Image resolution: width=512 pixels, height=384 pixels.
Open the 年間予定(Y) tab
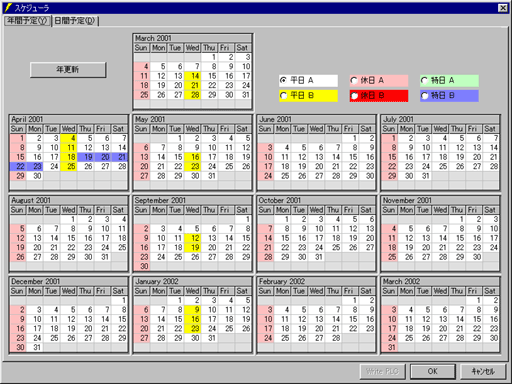(28, 21)
